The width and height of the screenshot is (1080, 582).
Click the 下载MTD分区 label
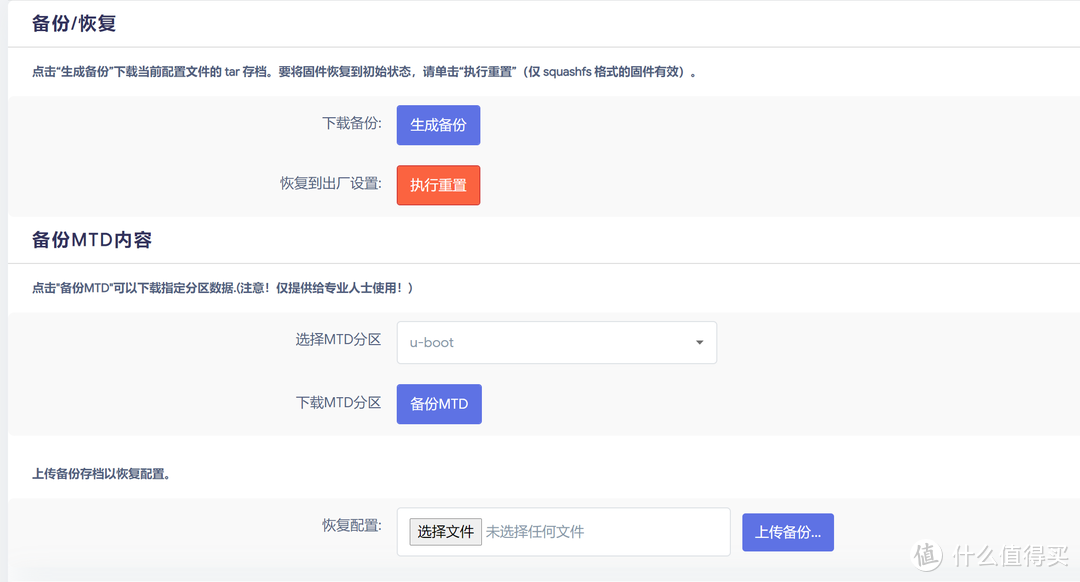(340, 403)
